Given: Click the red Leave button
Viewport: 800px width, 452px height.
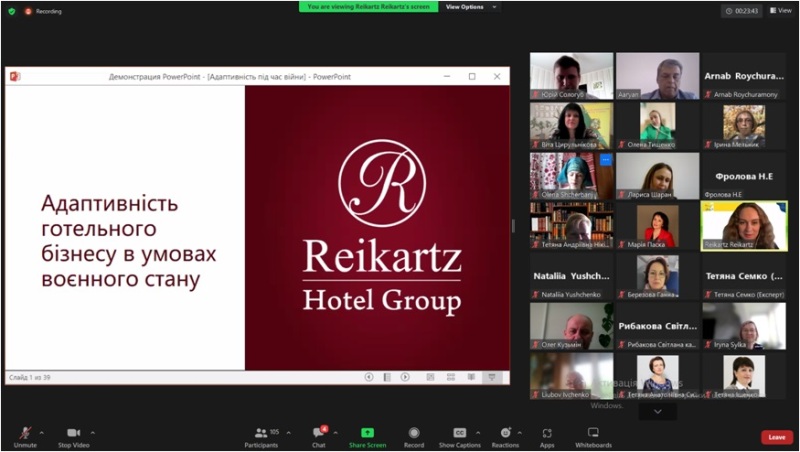Looking at the screenshot, I should [x=776, y=437].
